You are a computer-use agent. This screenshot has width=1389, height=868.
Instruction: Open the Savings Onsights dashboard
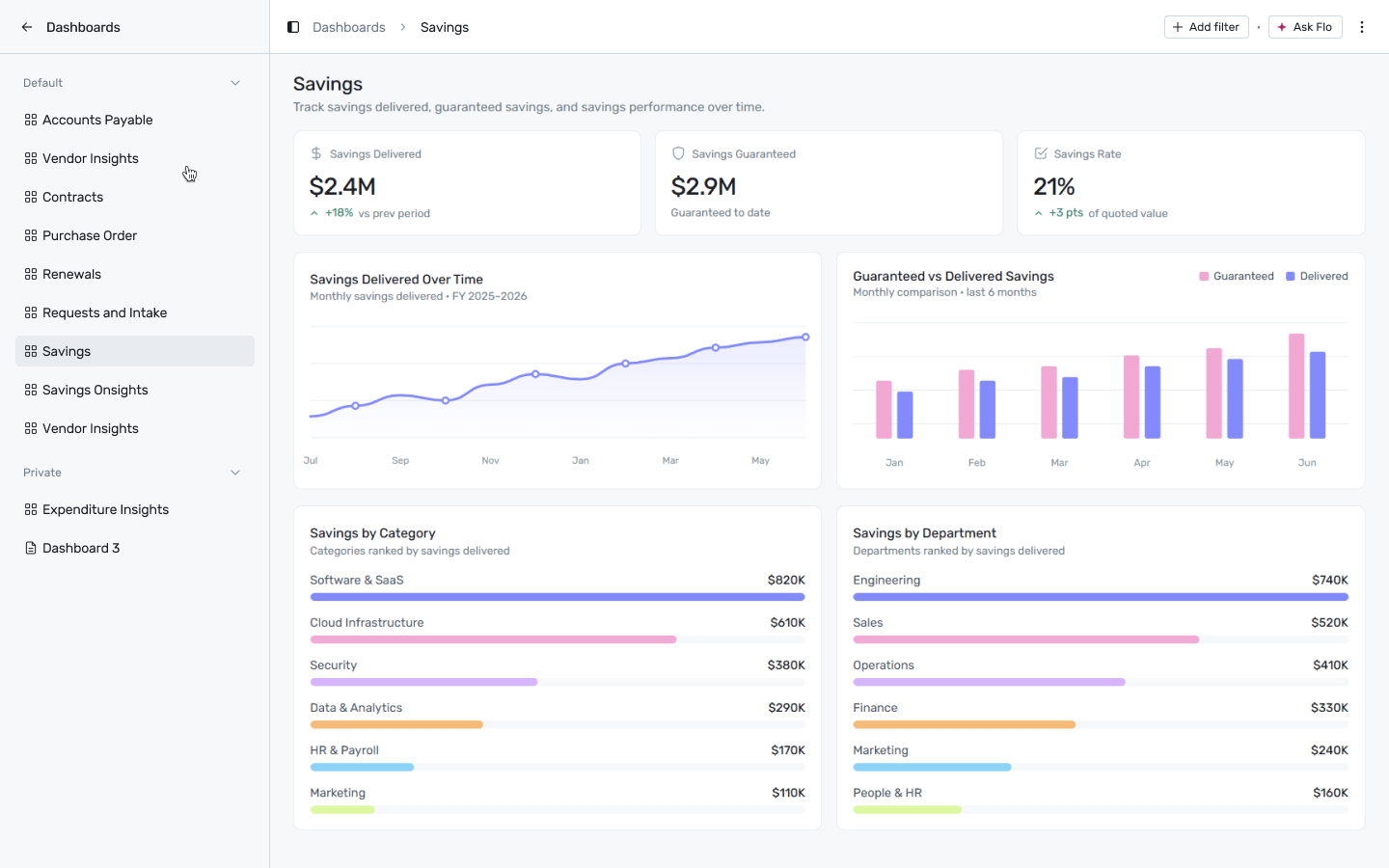(135, 390)
